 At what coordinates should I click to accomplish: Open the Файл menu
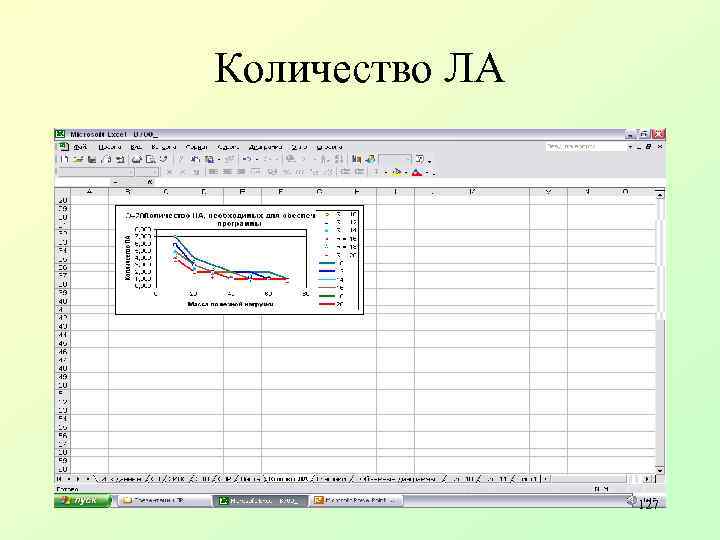79,147
